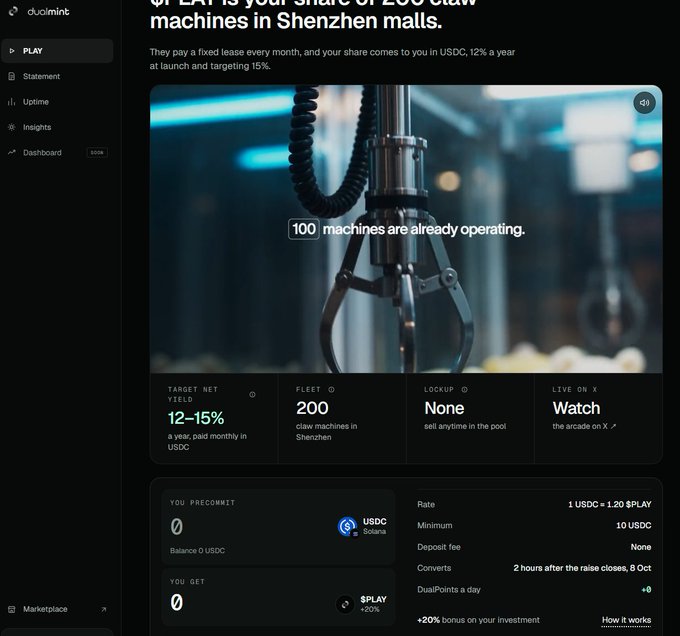Click the minimum 10 USDC value
This screenshot has height=636, width=680.
tap(634, 525)
